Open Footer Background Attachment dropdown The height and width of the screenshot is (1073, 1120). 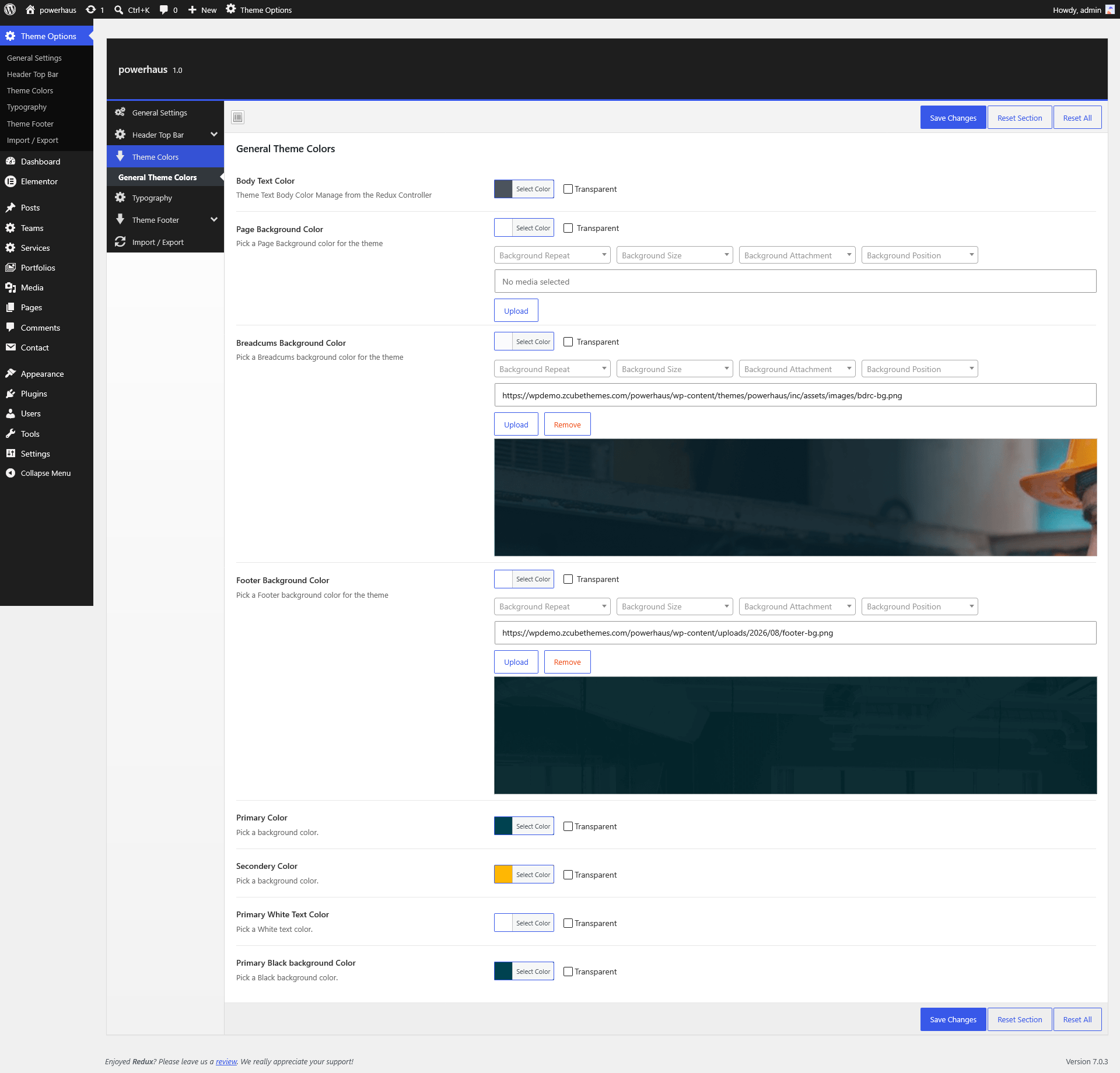click(797, 606)
